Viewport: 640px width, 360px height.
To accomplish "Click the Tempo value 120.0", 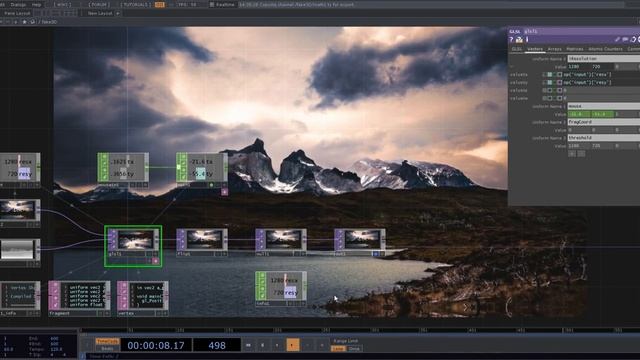I will click(x=56, y=349).
